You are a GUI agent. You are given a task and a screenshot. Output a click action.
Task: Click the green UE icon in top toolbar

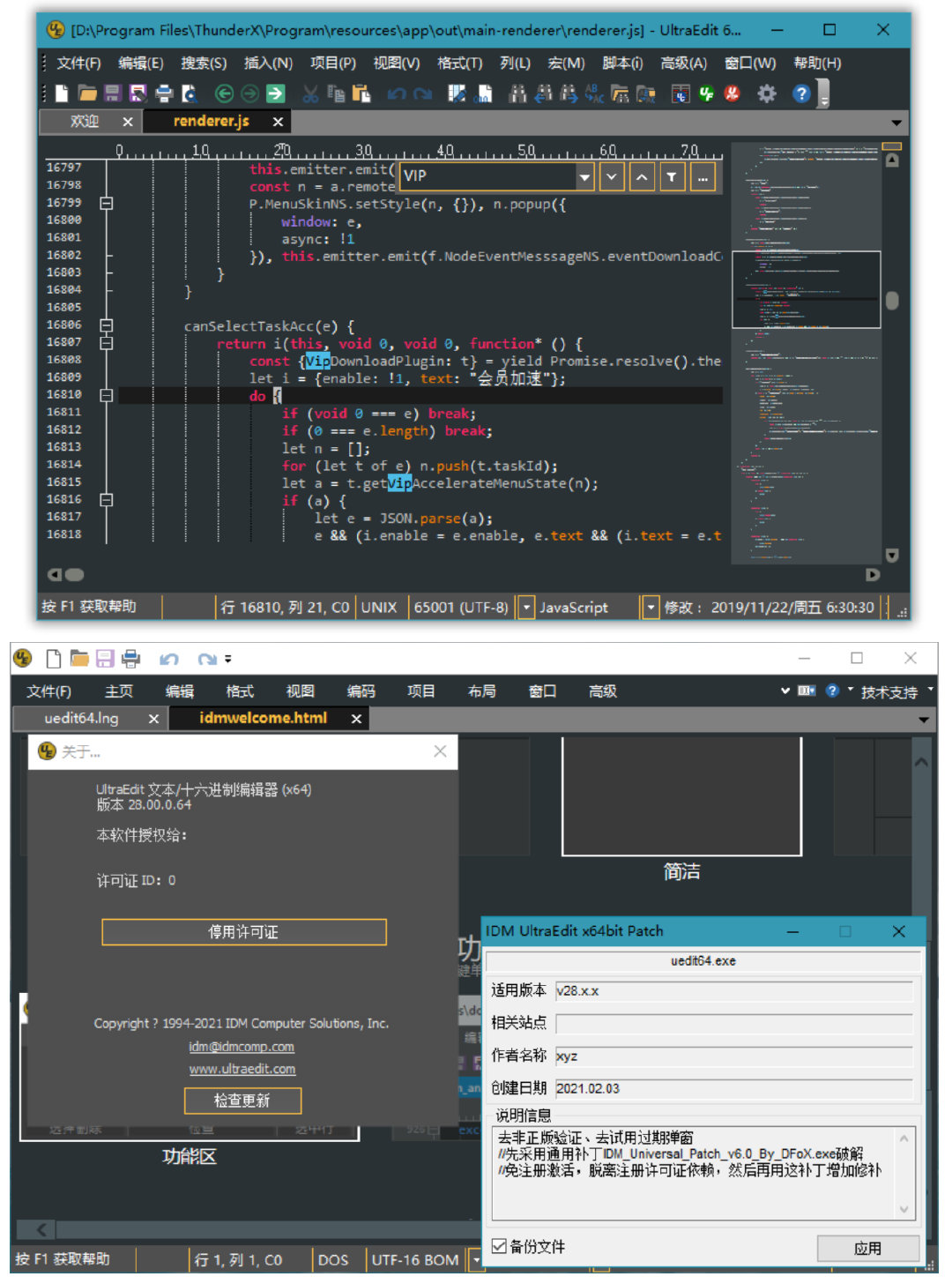click(706, 93)
